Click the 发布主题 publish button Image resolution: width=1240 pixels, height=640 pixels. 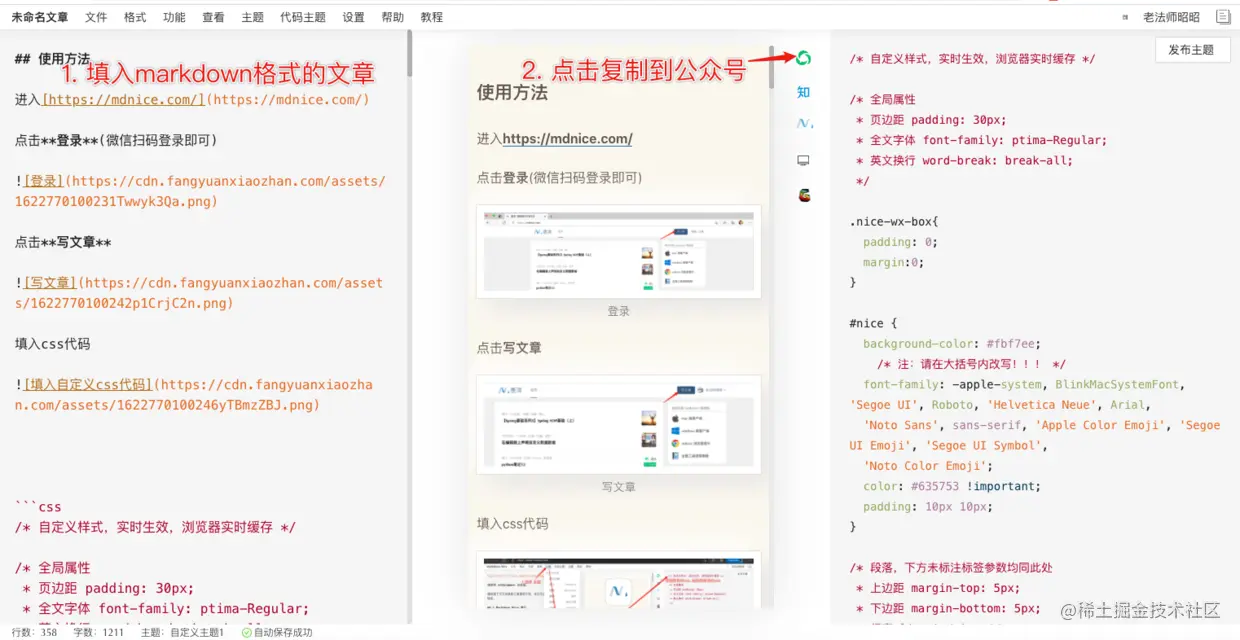tap(1192, 49)
